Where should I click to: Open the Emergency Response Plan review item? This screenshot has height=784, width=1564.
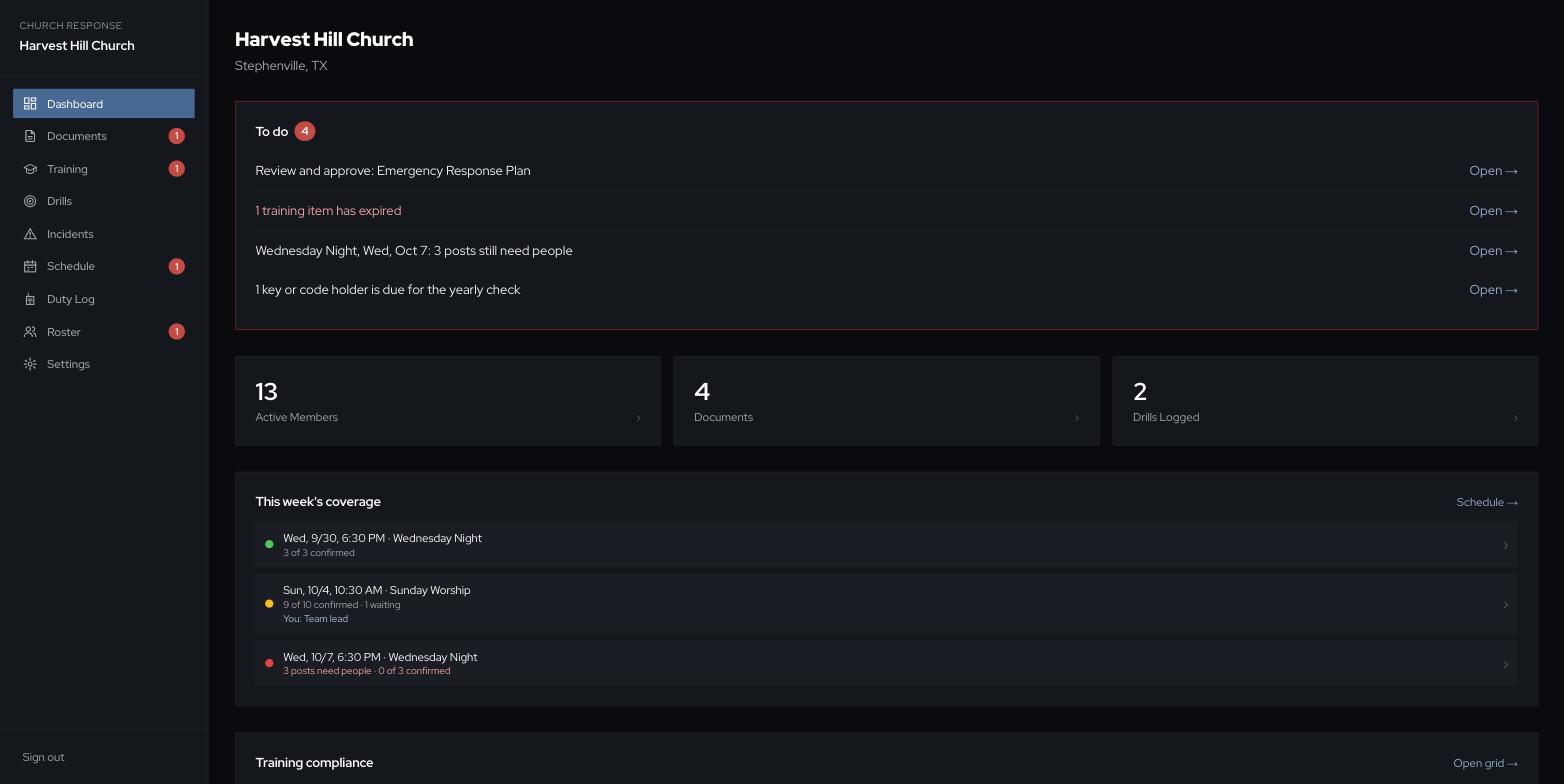1493,171
